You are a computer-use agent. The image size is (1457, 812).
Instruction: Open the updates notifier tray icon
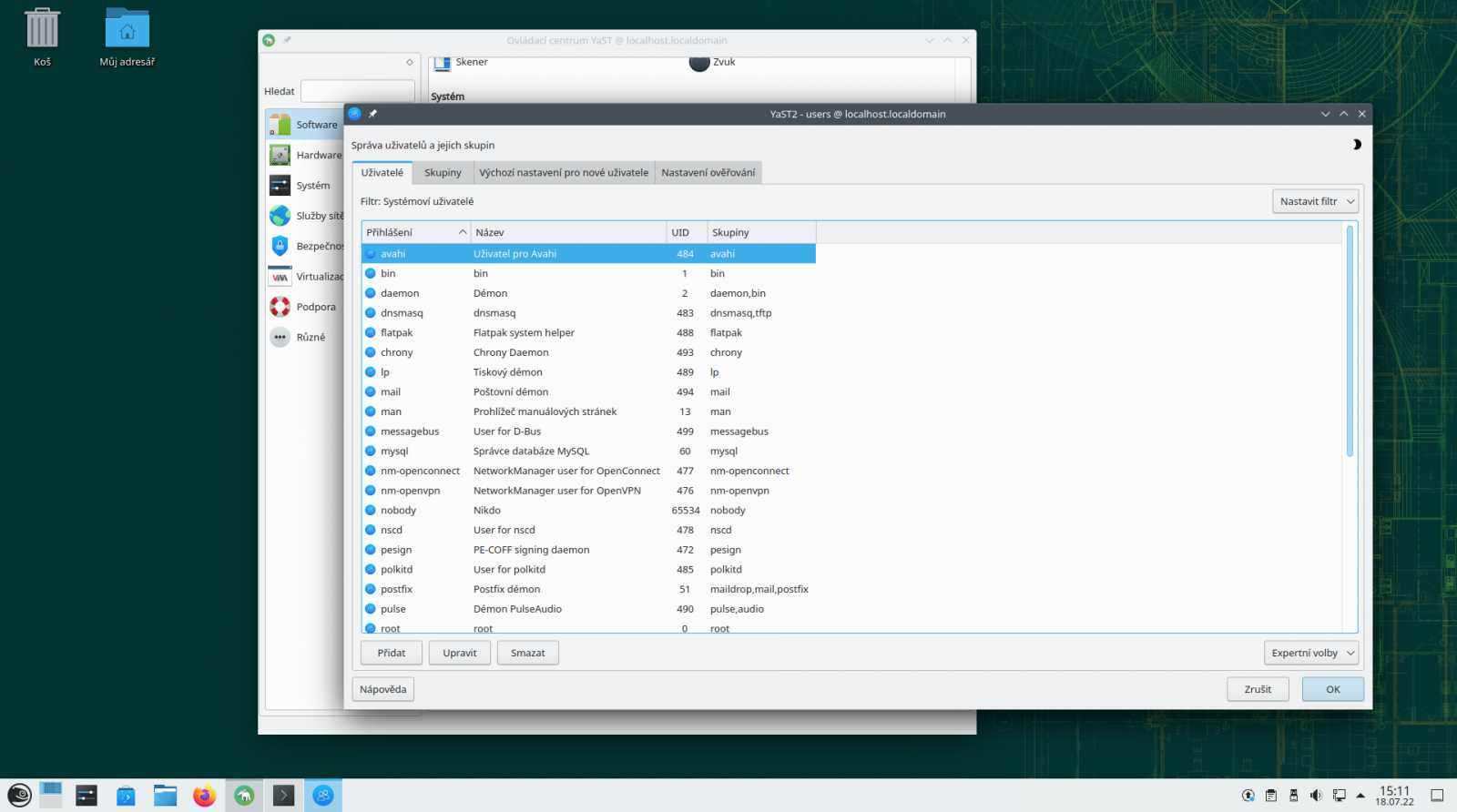coord(1248,796)
